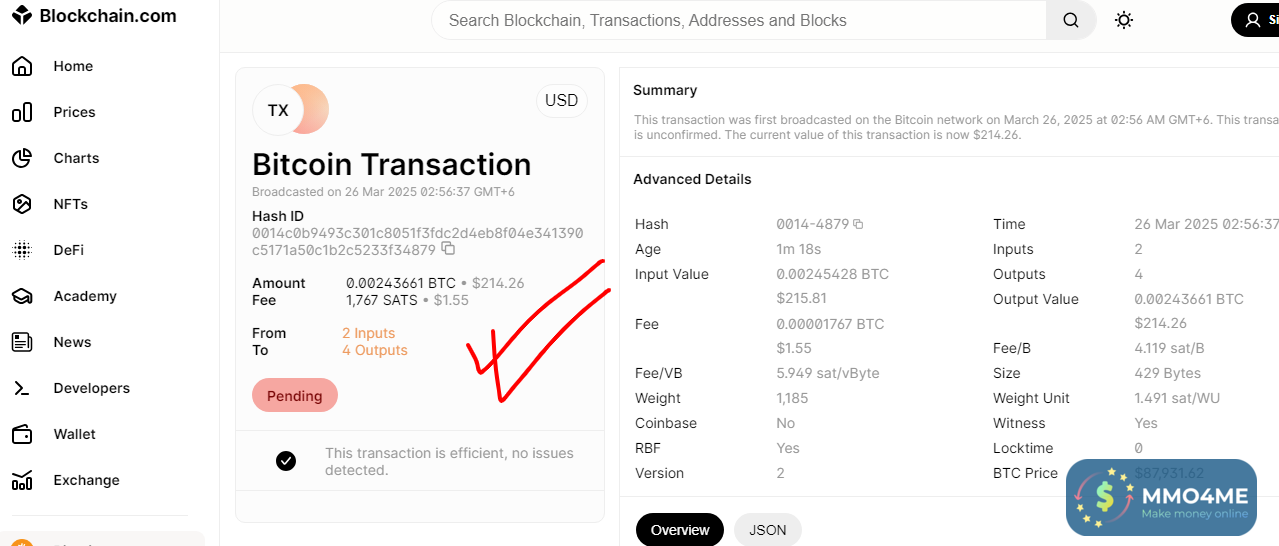The height and width of the screenshot is (546, 1279).
Task: Select the Overview tab
Action: coord(680,530)
